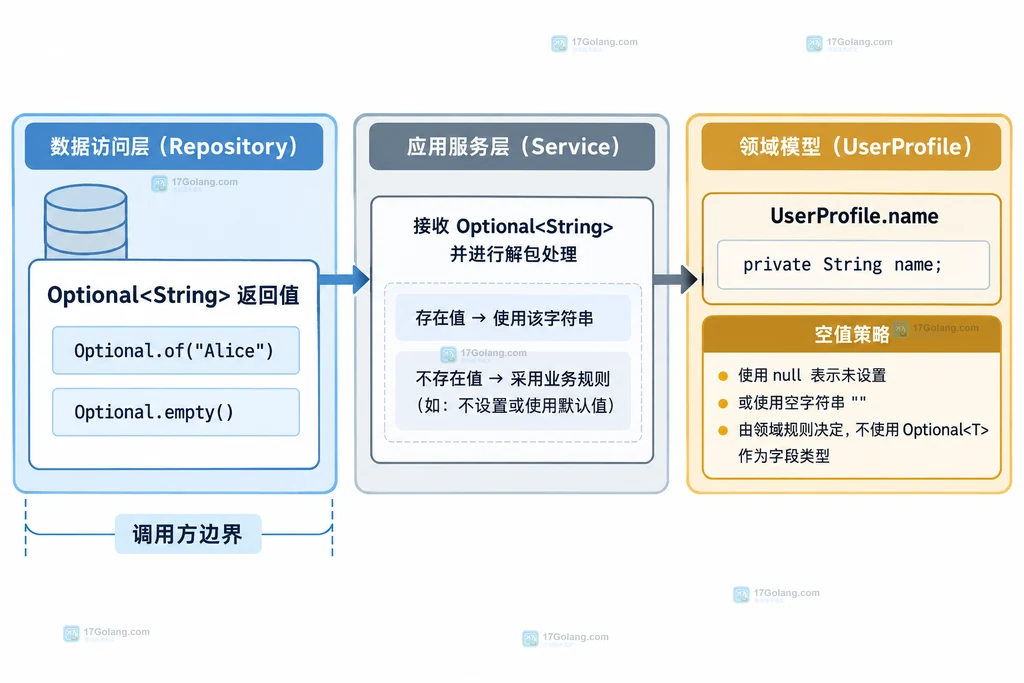This screenshot has width=1024, height=683.
Task: Click the (如: 不设置或使用默认值) line
Action: (515, 405)
